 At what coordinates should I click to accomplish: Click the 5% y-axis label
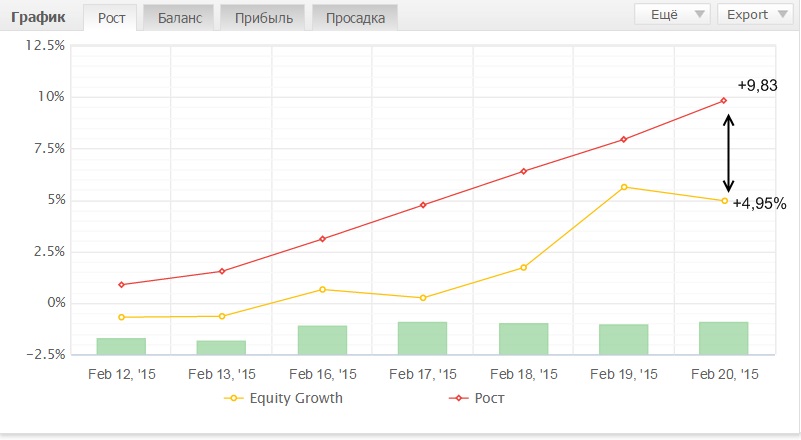57,200
